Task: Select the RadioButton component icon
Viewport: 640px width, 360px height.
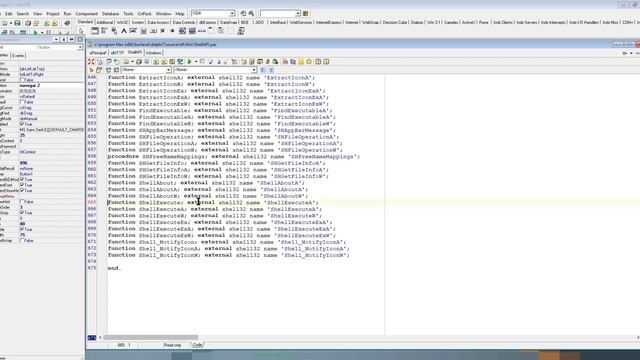Action: (172, 31)
